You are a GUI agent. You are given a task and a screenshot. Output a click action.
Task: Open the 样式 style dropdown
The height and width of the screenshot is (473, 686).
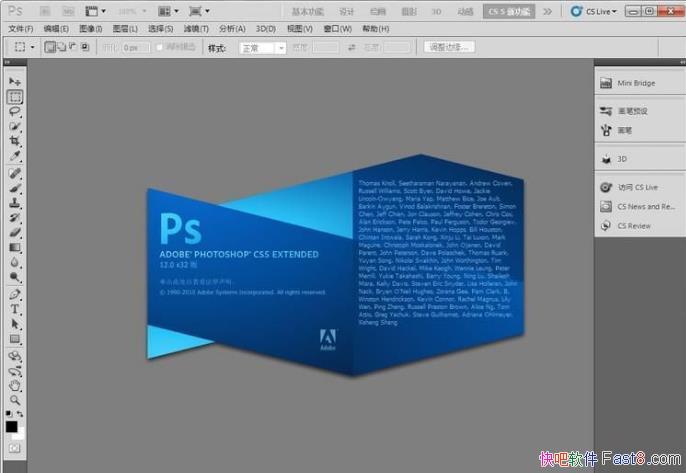point(262,48)
